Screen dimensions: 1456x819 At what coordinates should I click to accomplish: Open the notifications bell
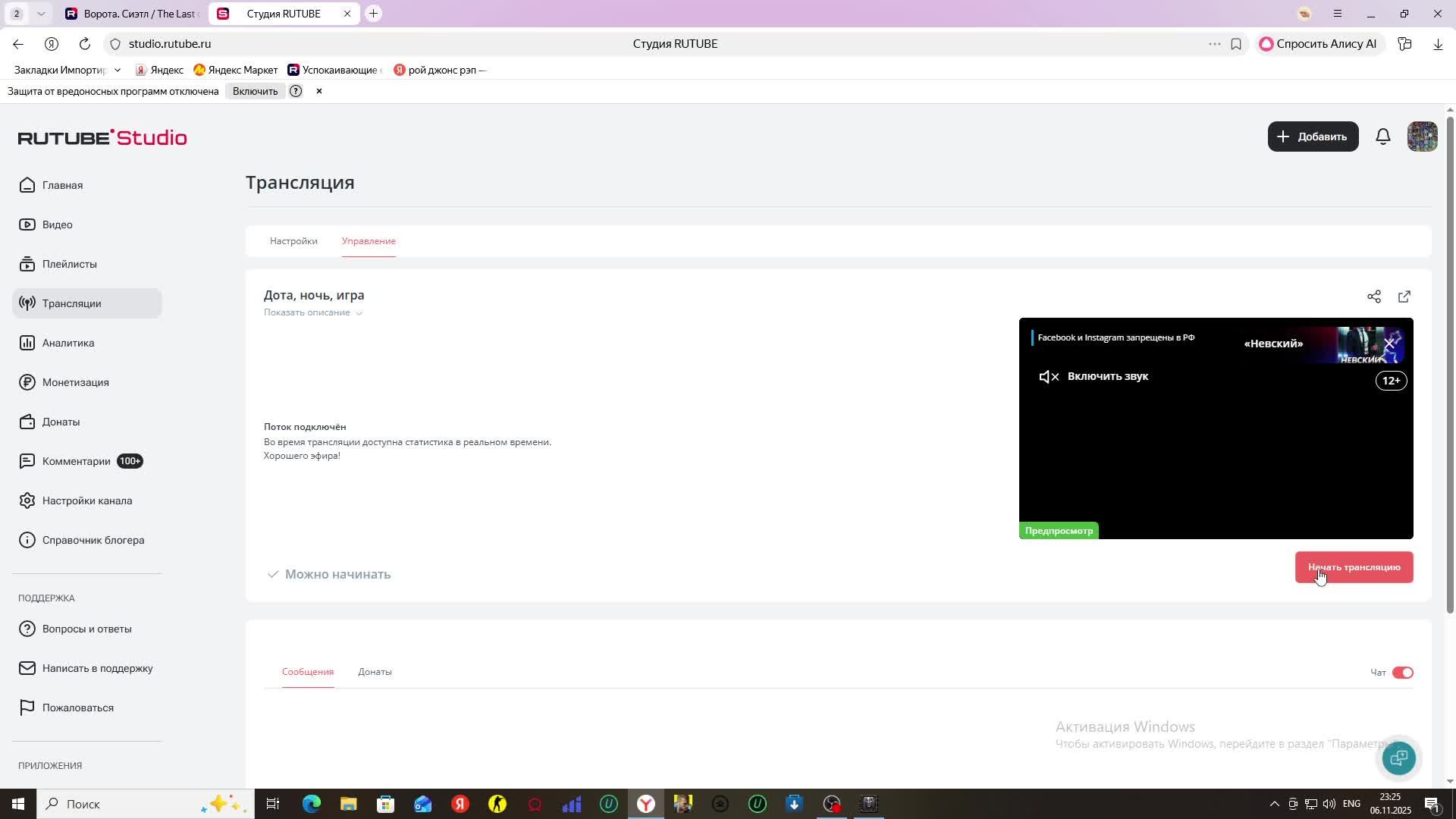pos(1382,136)
